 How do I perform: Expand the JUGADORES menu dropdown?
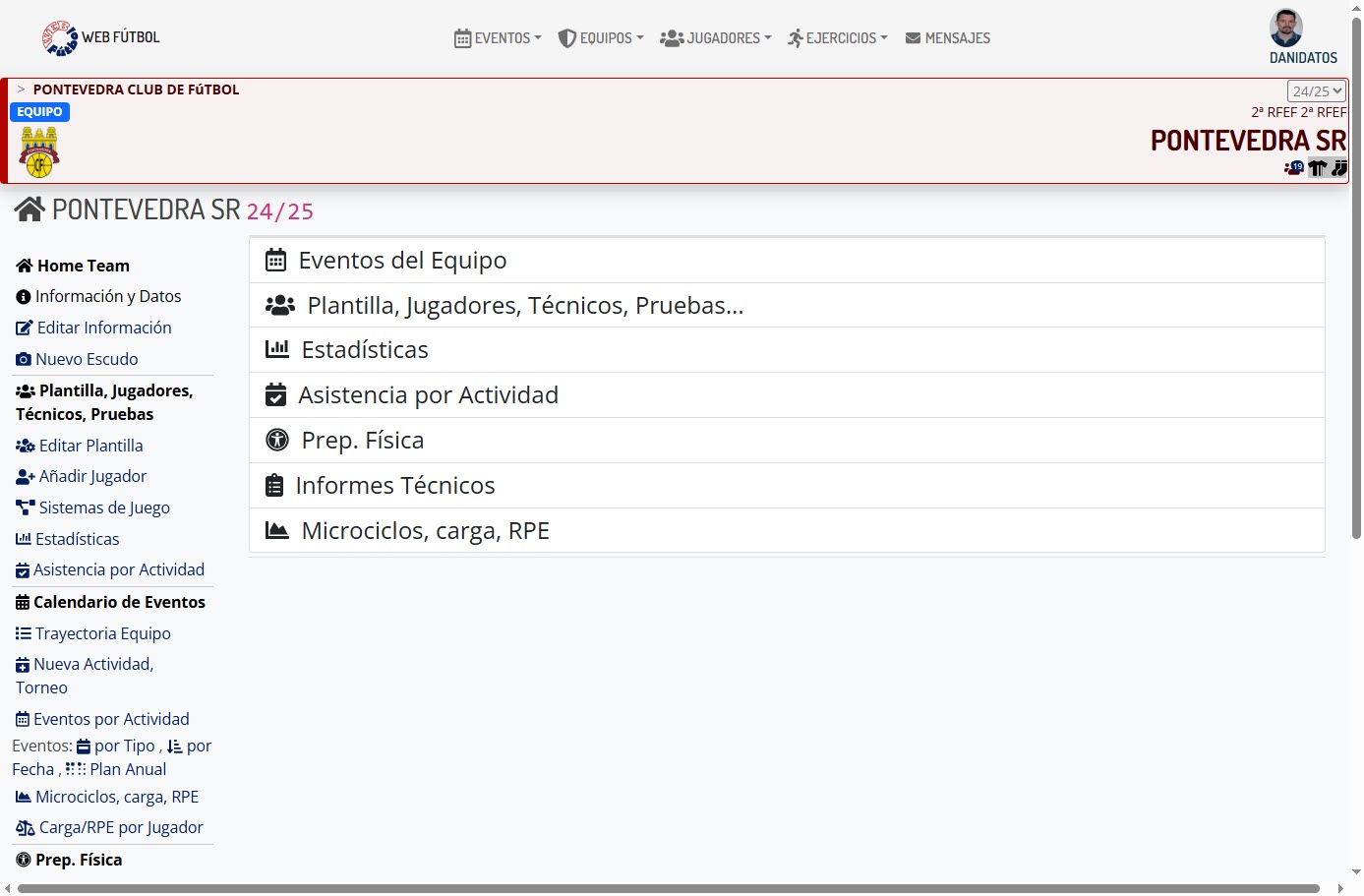tap(715, 38)
